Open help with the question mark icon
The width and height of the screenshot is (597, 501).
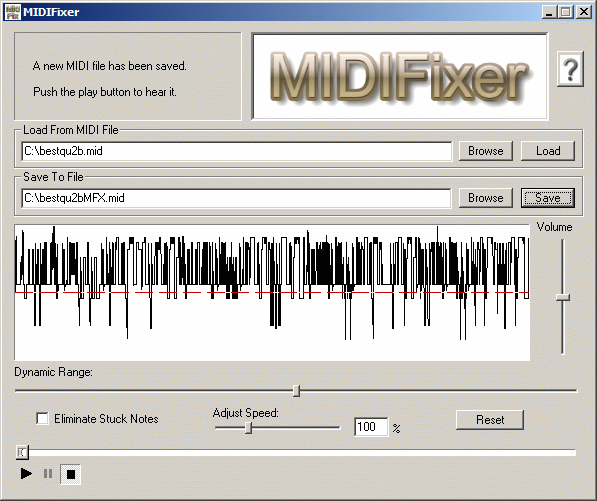point(570,69)
